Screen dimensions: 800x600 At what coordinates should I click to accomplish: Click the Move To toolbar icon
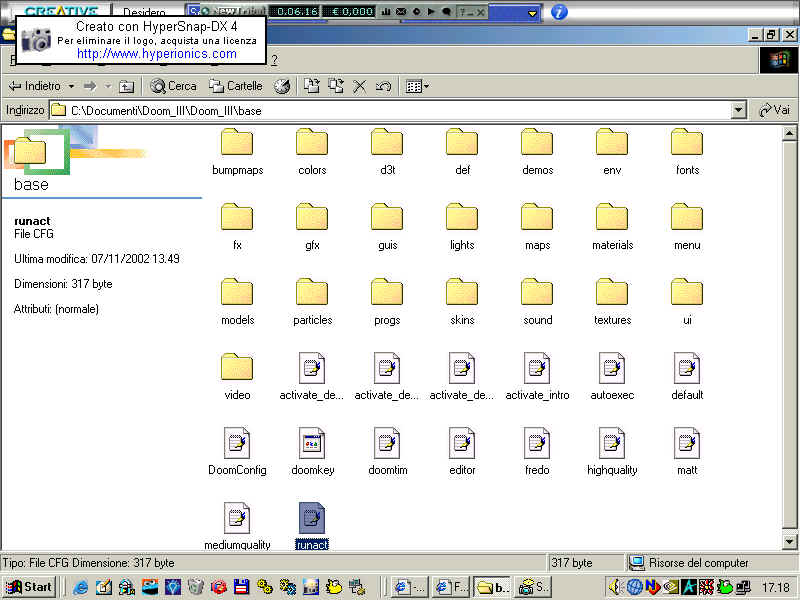click(x=312, y=86)
